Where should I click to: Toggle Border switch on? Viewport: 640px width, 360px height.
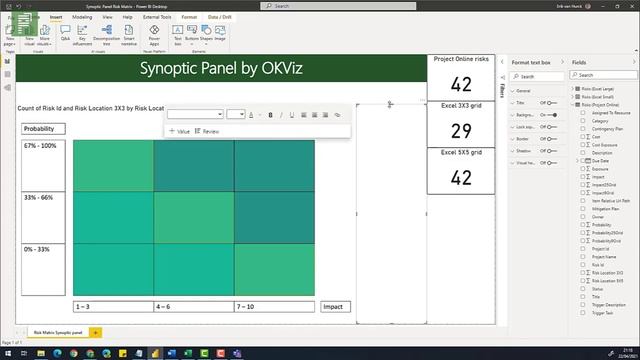point(552,139)
